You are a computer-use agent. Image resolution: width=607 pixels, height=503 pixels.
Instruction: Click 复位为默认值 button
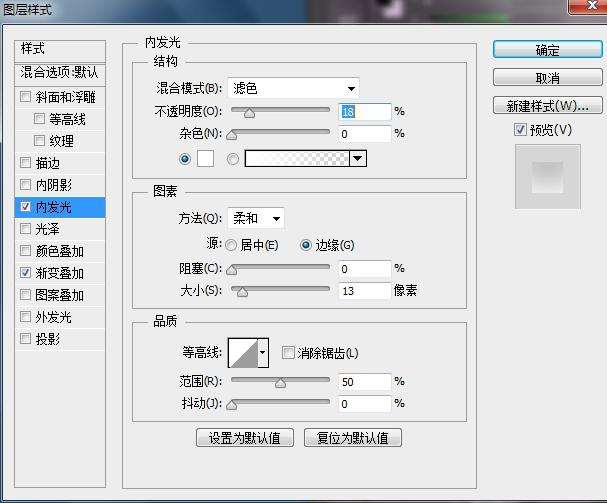click(352, 438)
